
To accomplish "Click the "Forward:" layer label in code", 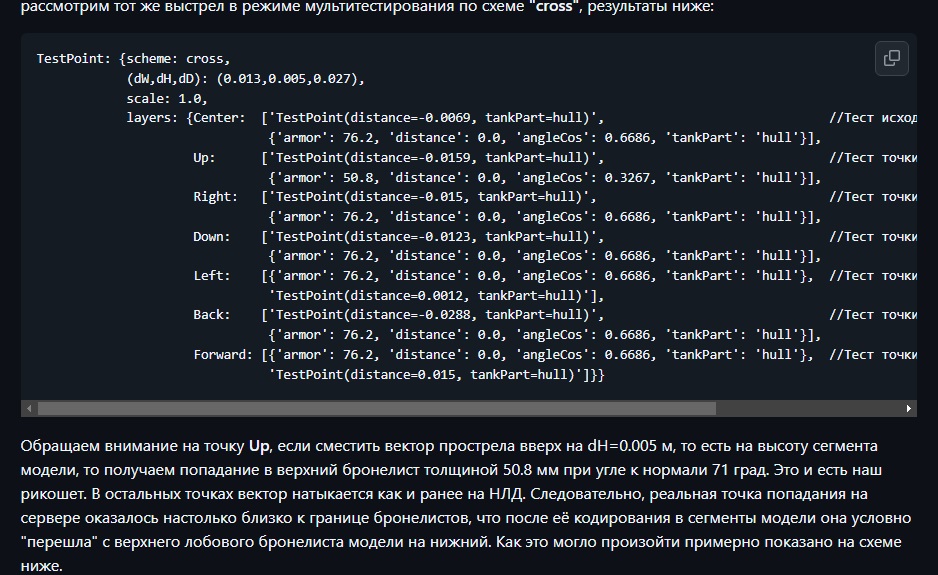I will coord(223,355).
